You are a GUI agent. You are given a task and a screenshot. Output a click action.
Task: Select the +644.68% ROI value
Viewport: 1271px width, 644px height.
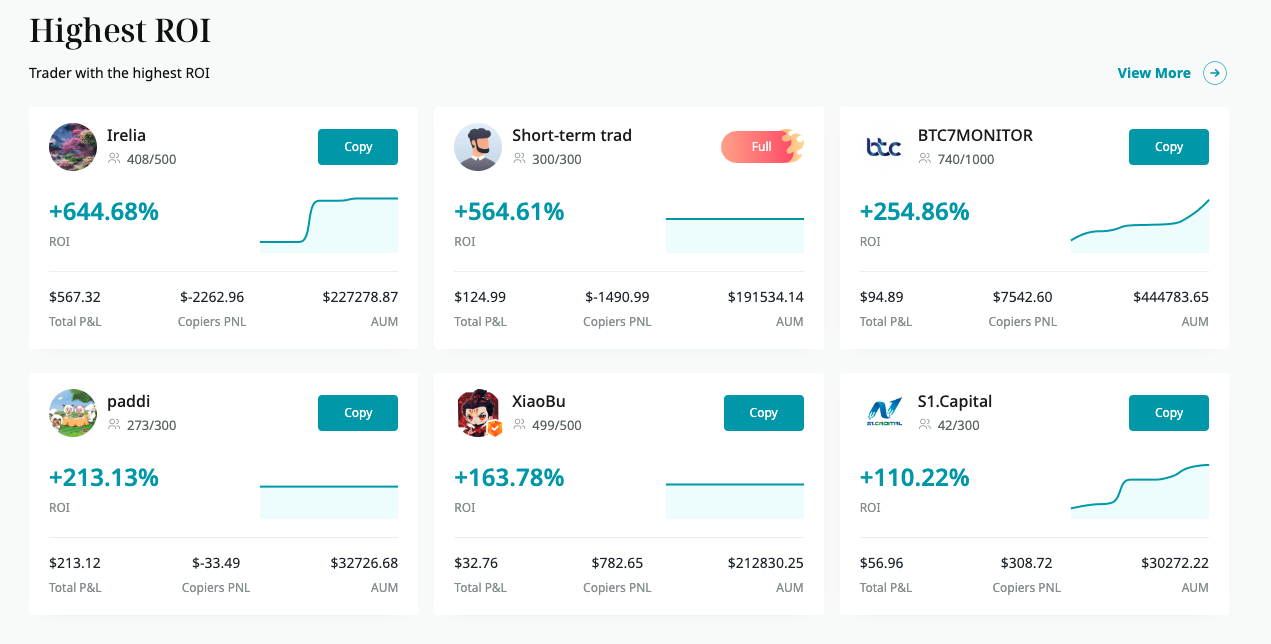[103, 211]
